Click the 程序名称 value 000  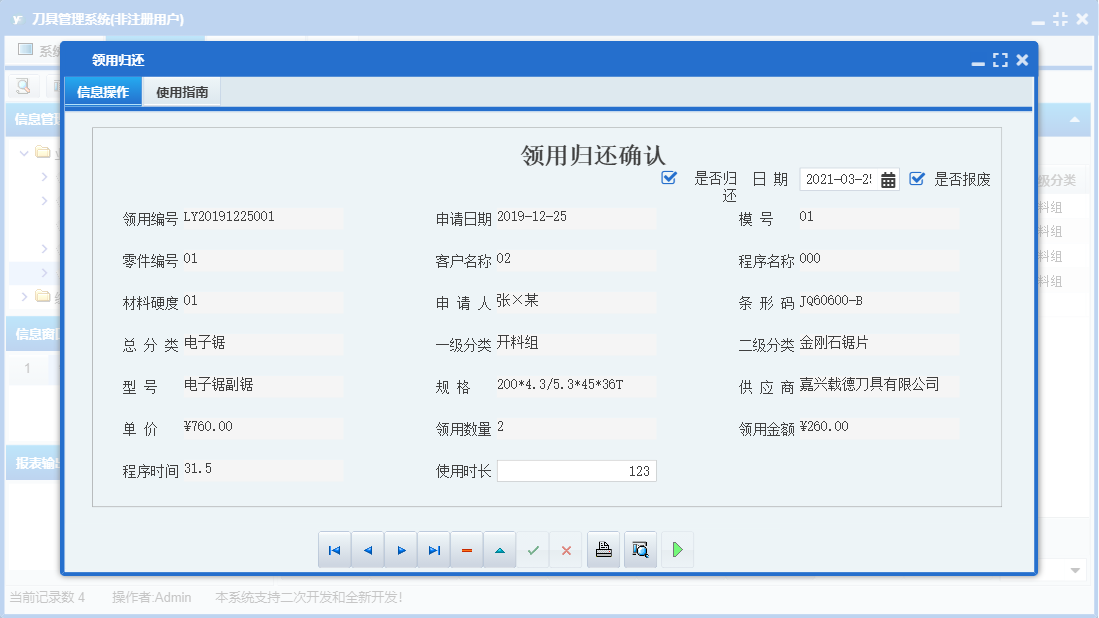(x=810, y=259)
